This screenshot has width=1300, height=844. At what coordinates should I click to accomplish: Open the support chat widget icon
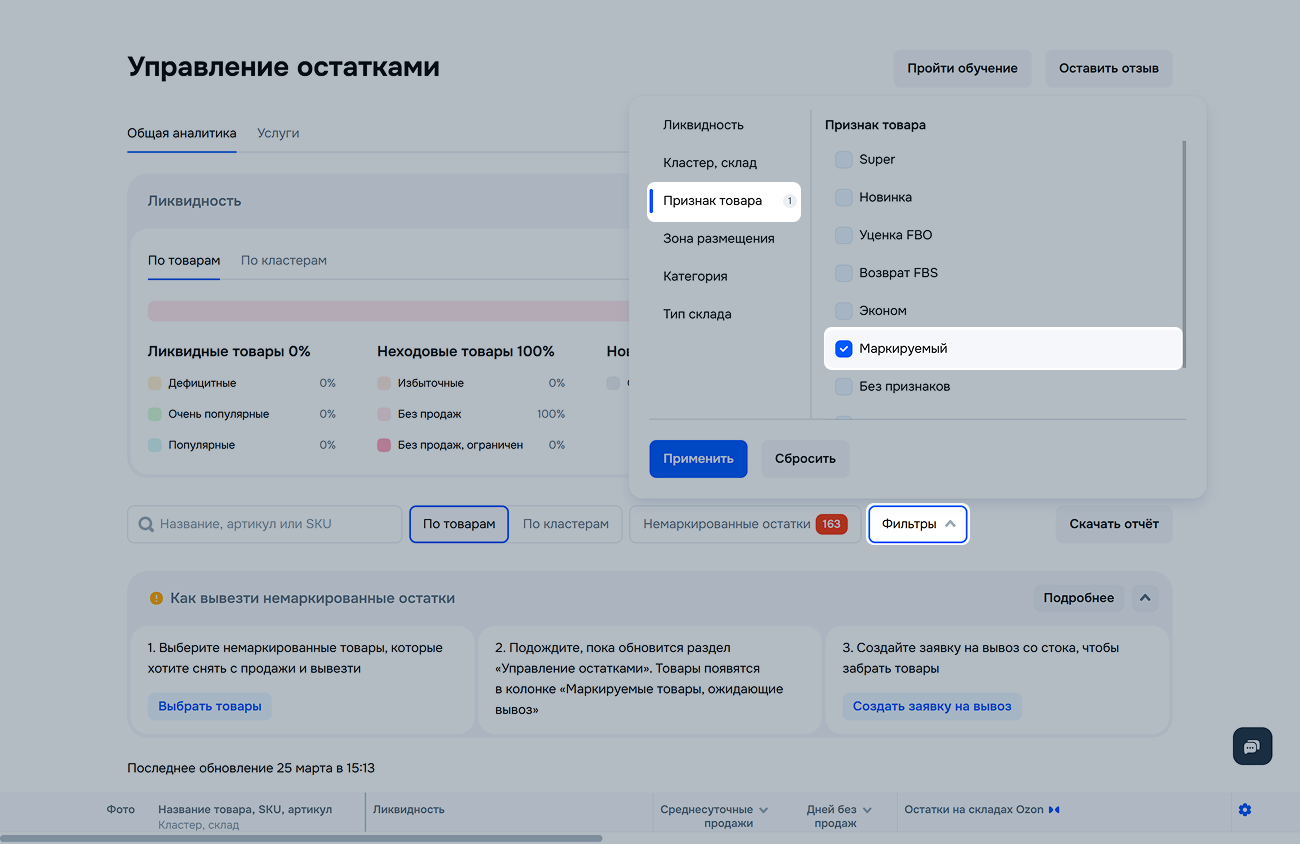coord(1252,747)
